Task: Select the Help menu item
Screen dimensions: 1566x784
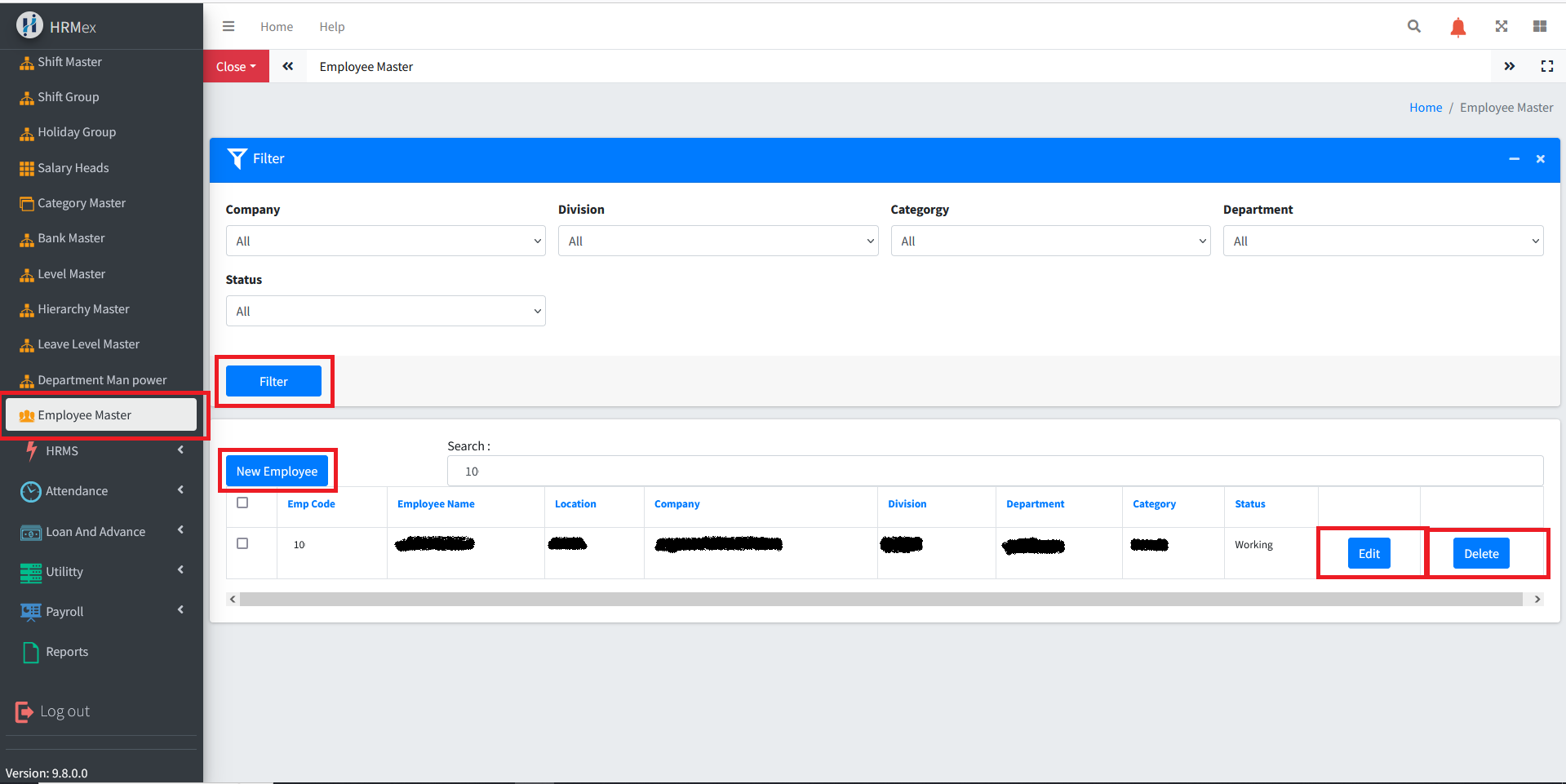Action: click(331, 26)
